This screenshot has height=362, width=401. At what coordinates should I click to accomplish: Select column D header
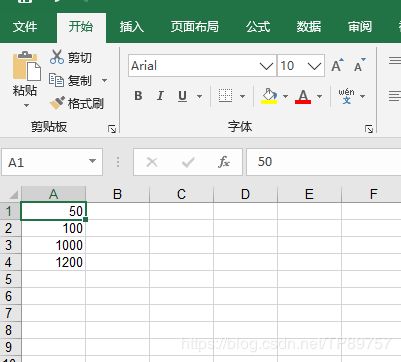pos(245,194)
